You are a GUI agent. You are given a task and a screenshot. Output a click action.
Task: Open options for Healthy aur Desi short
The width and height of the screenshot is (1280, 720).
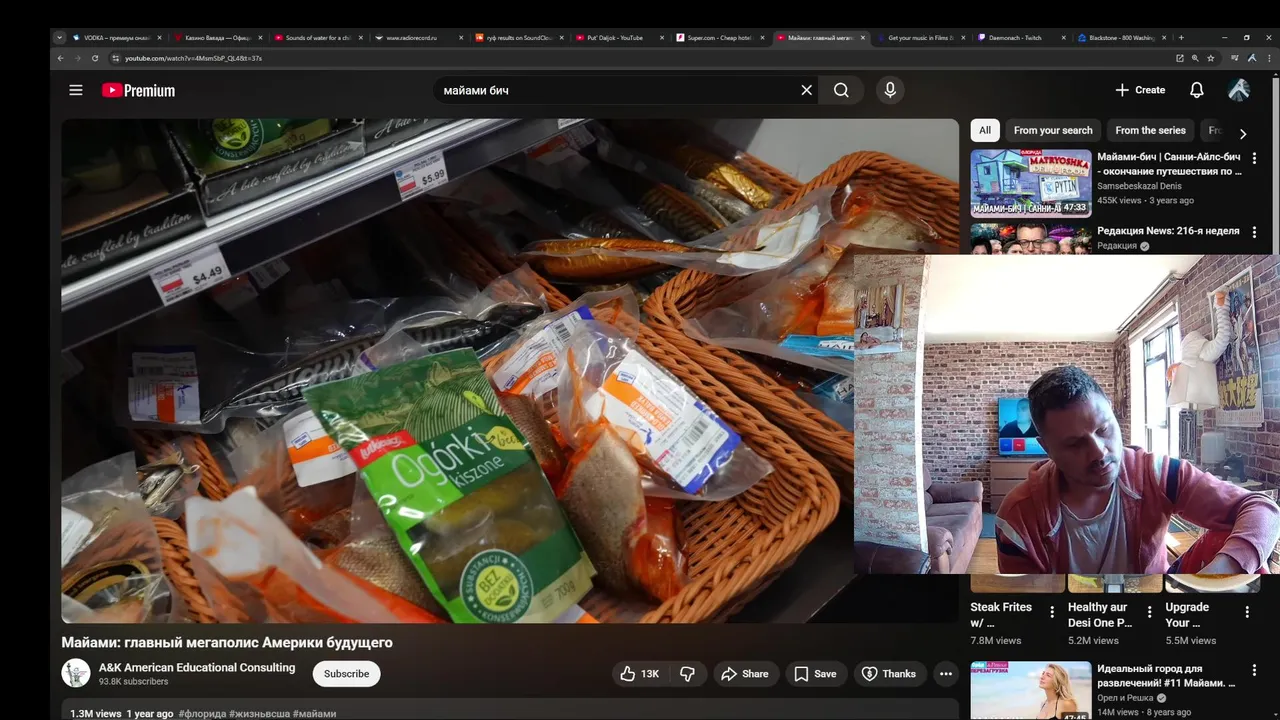click(x=1149, y=612)
